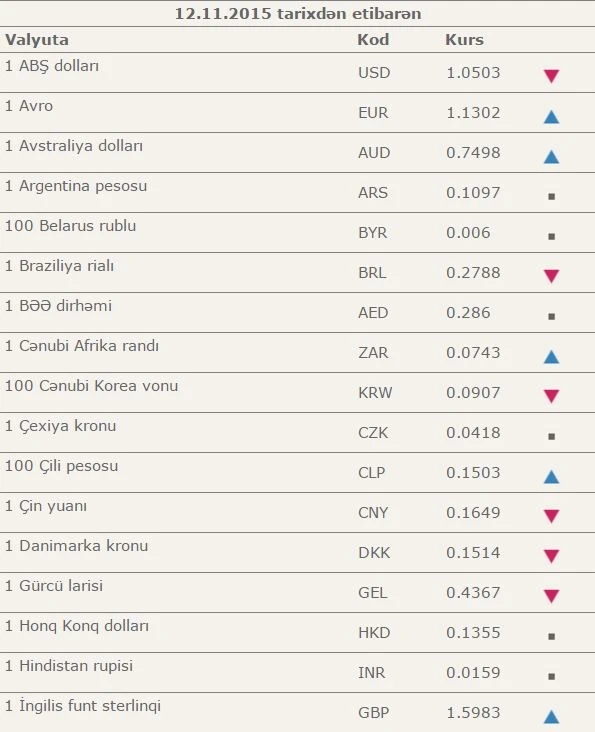Click the red down arrow beside USD
Image resolution: width=595 pixels, height=732 pixels.
(551, 76)
